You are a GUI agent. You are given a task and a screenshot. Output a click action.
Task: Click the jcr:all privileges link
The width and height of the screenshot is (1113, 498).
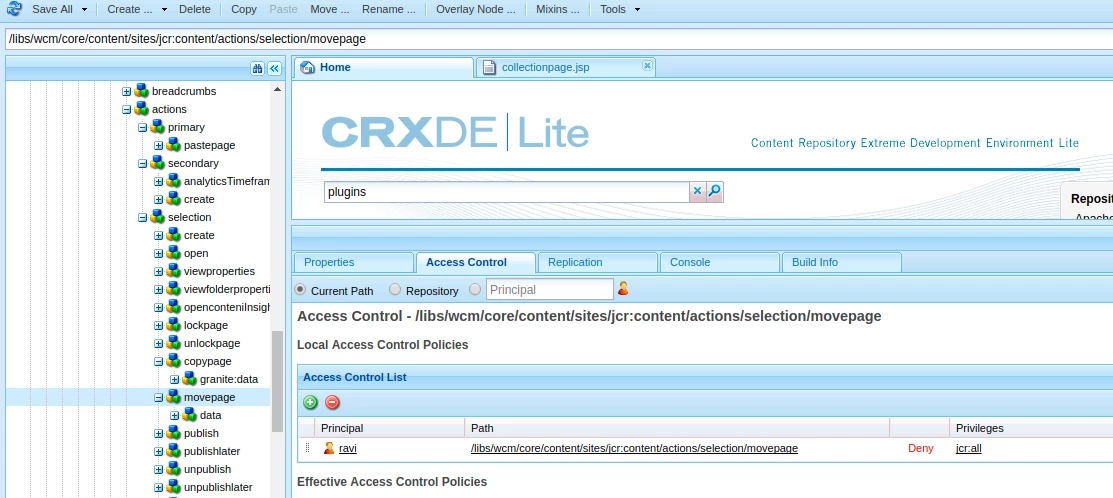tap(969, 448)
